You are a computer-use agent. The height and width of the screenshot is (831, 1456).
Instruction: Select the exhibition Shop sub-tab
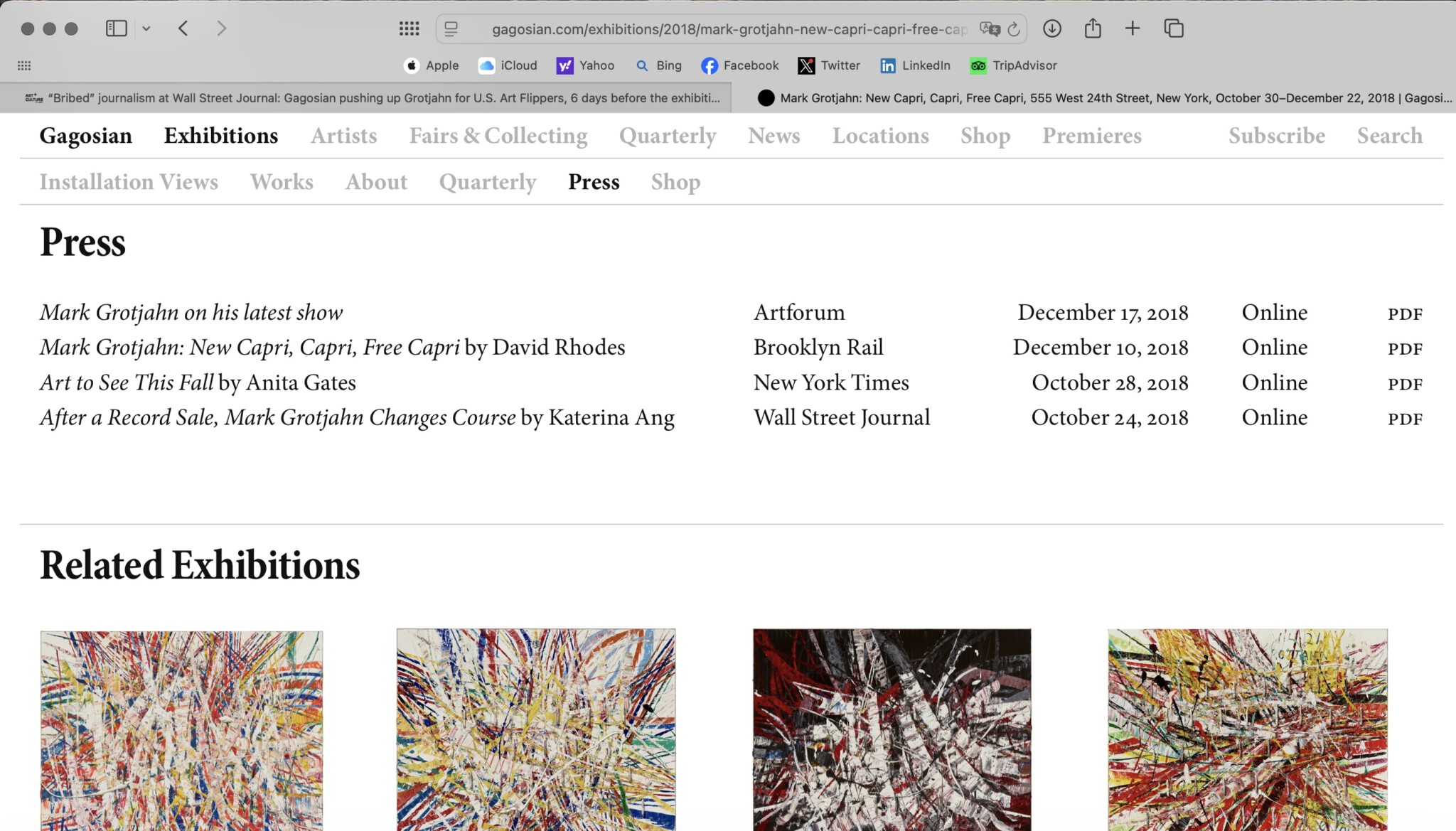pos(675,182)
